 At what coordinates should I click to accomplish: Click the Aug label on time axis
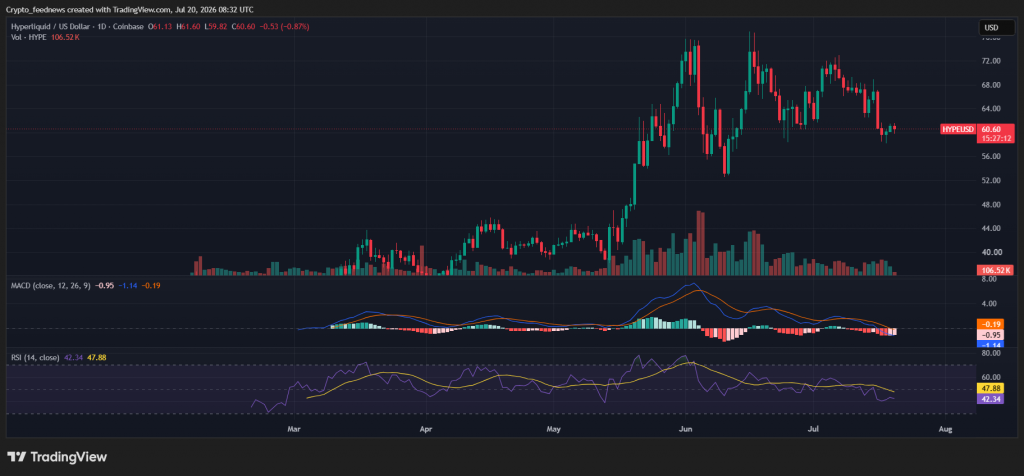pyautogui.click(x=944, y=429)
